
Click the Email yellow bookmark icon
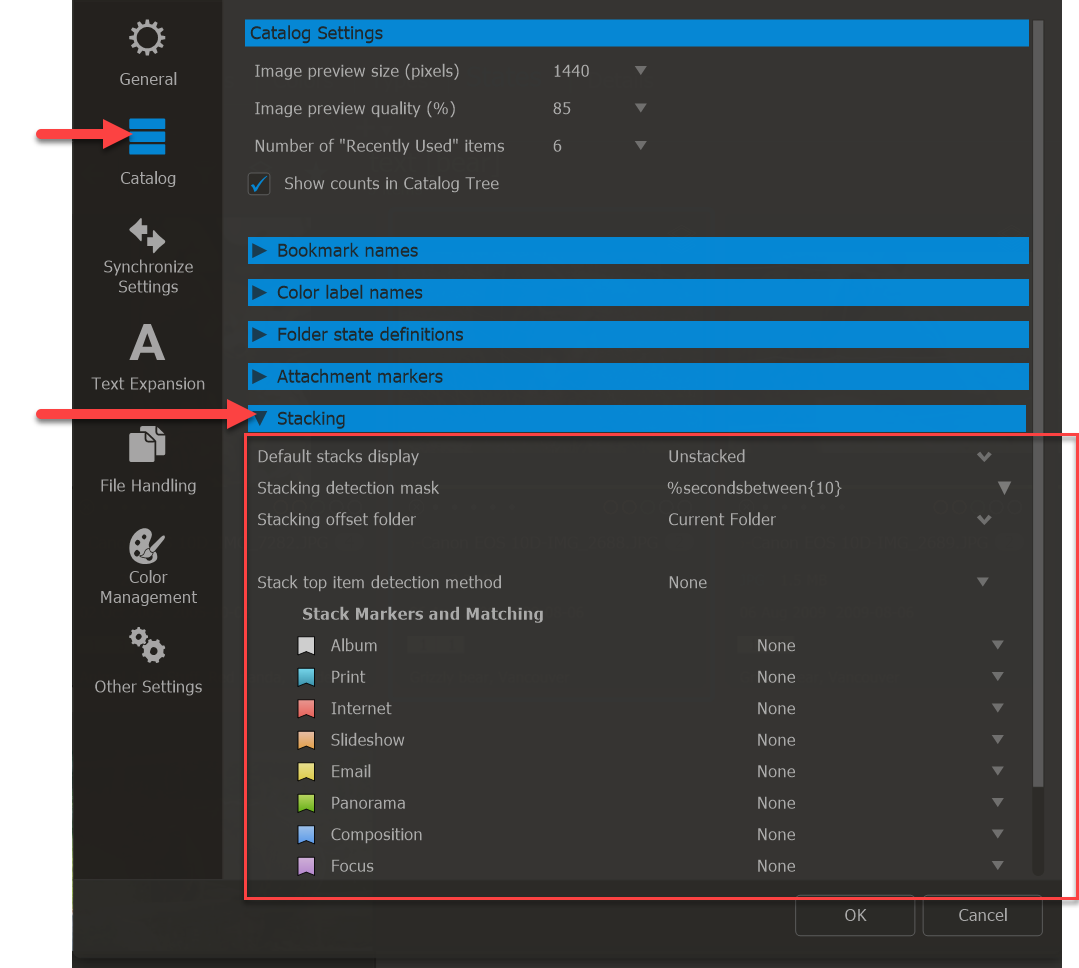pos(306,772)
